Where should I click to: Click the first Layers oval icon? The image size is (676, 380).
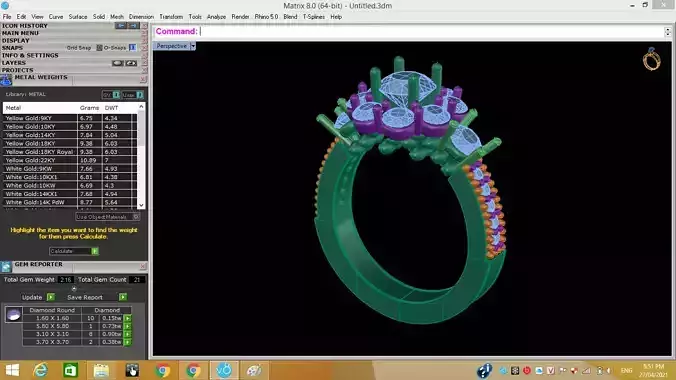click(x=118, y=63)
